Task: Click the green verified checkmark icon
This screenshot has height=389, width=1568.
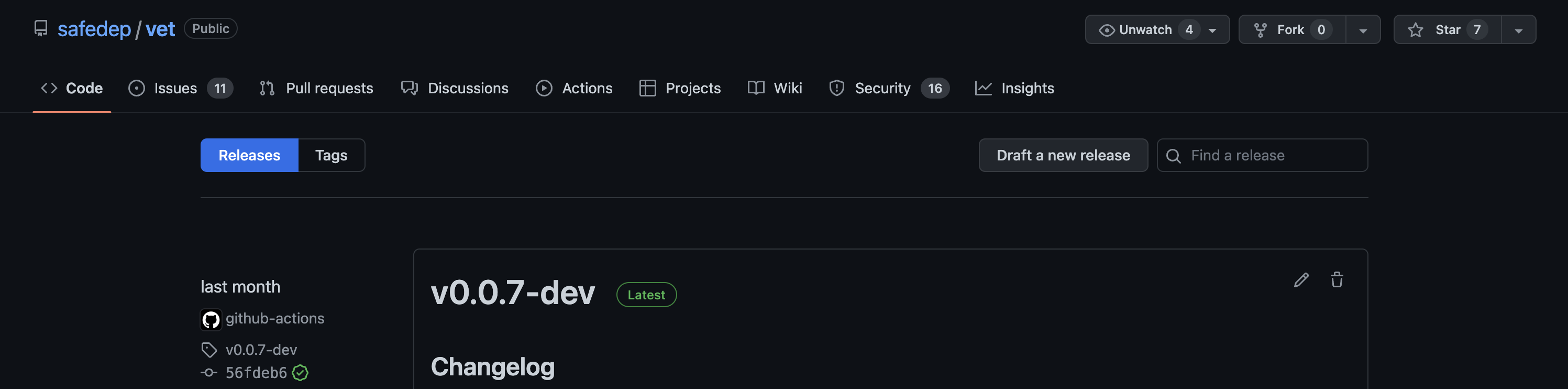Action: 300,373
